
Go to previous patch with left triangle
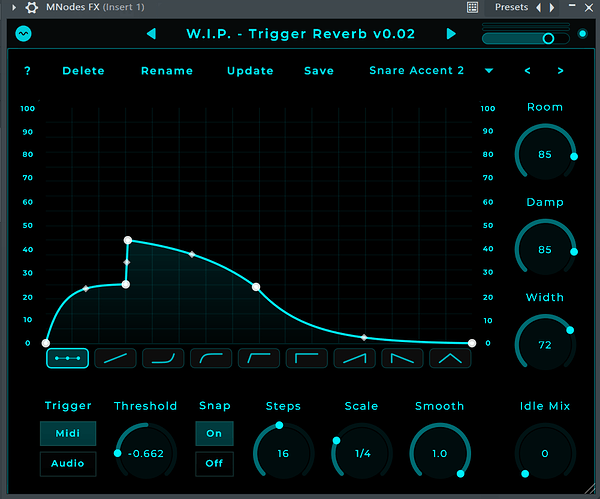coord(152,34)
